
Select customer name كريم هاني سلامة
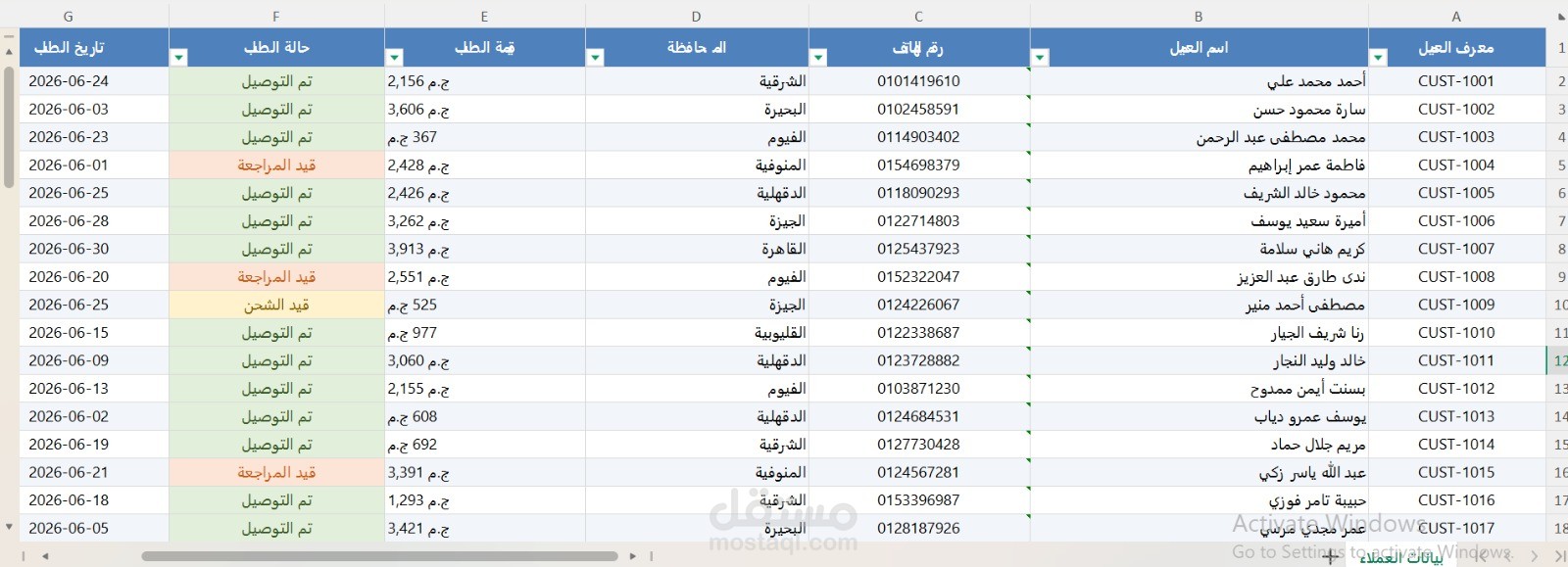tap(1199, 249)
